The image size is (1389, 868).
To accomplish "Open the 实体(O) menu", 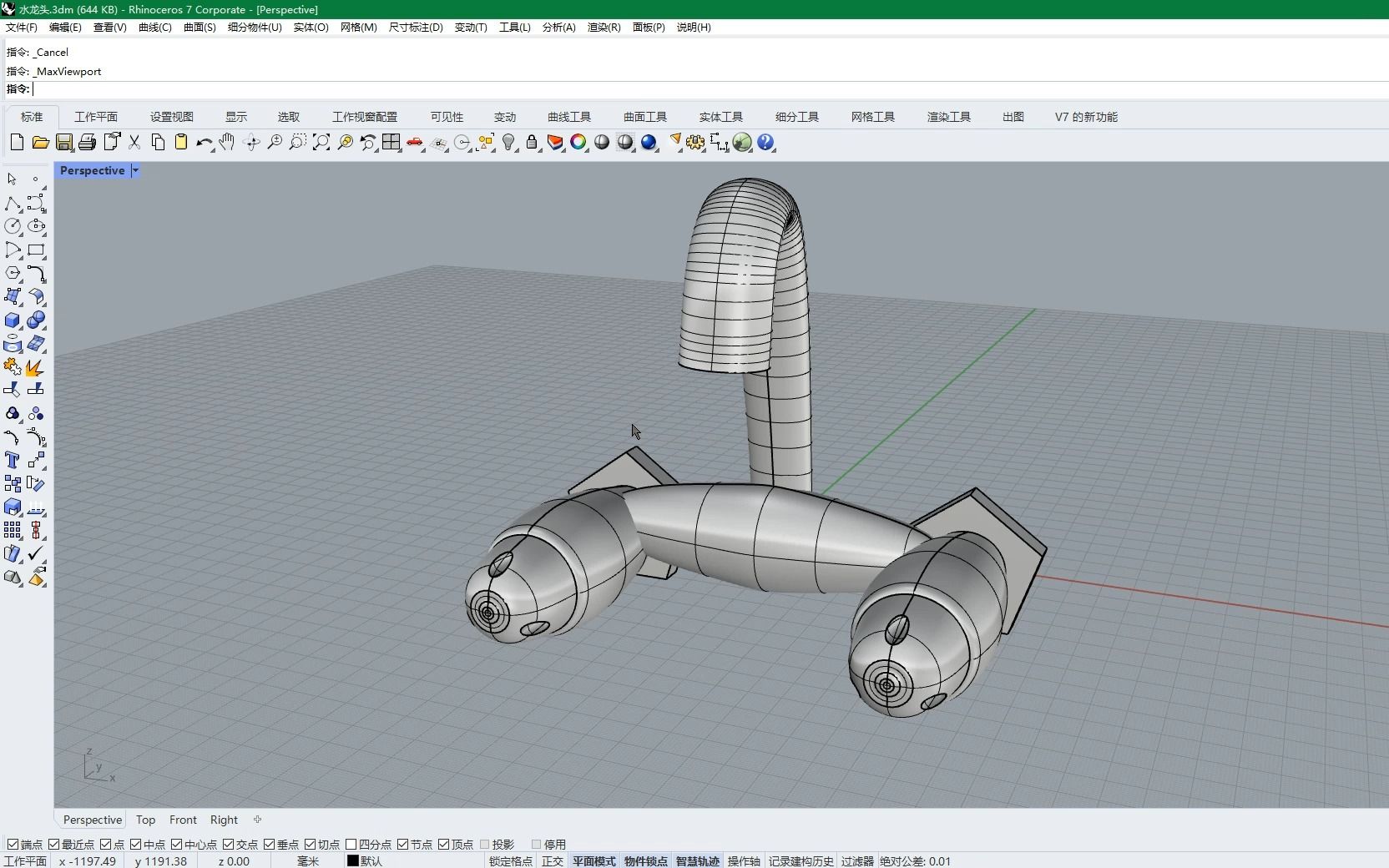I will [x=311, y=27].
